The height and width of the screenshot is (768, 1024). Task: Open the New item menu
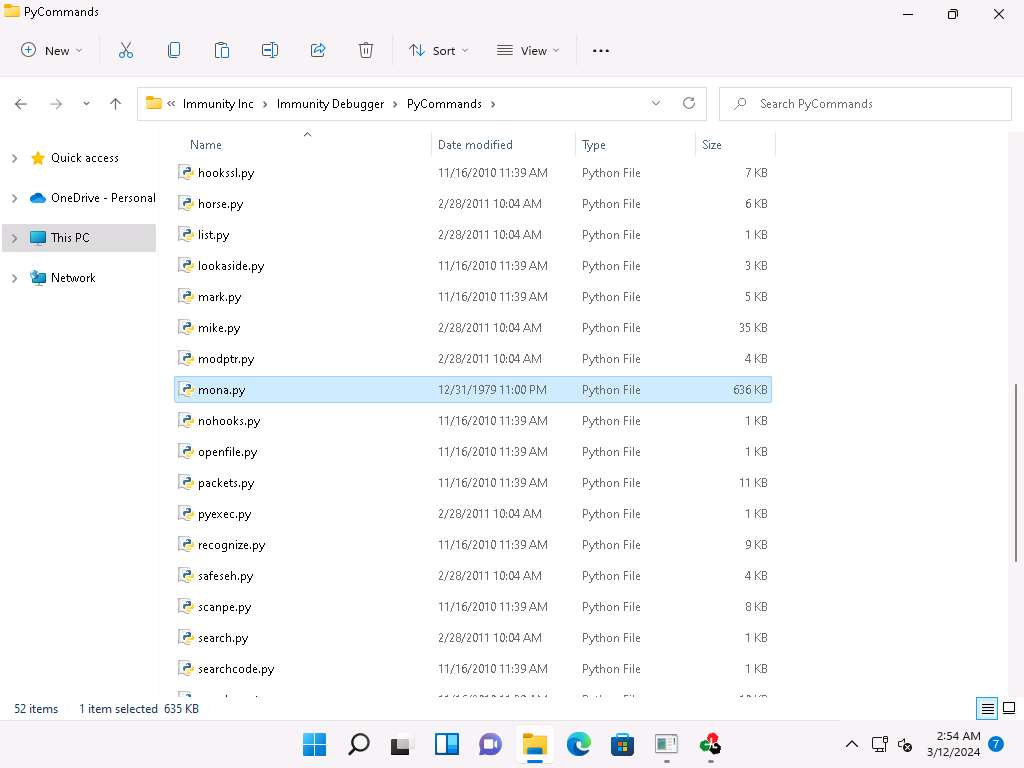click(x=52, y=50)
